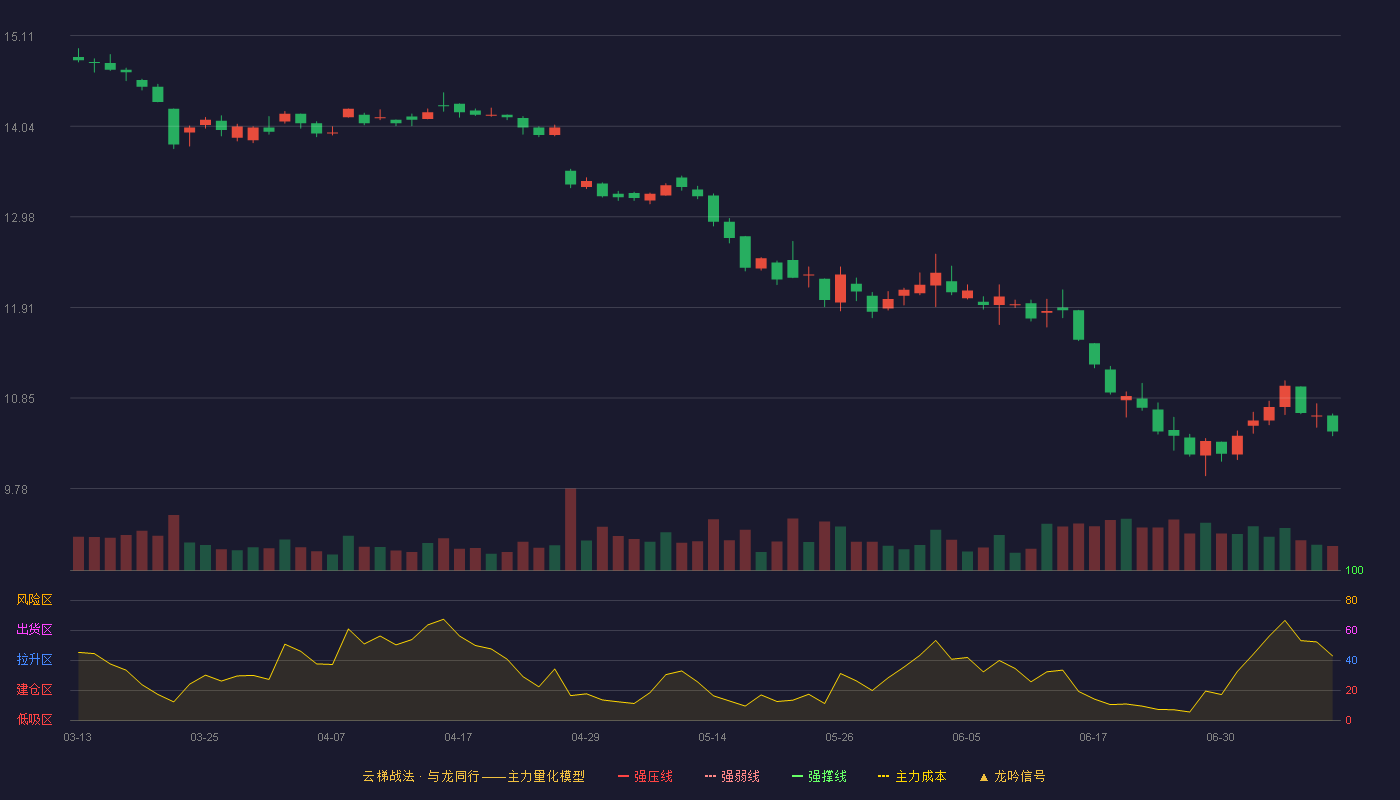Click the green 强撑线 legend line marker
The image size is (1400, 800).
(797, 776)
